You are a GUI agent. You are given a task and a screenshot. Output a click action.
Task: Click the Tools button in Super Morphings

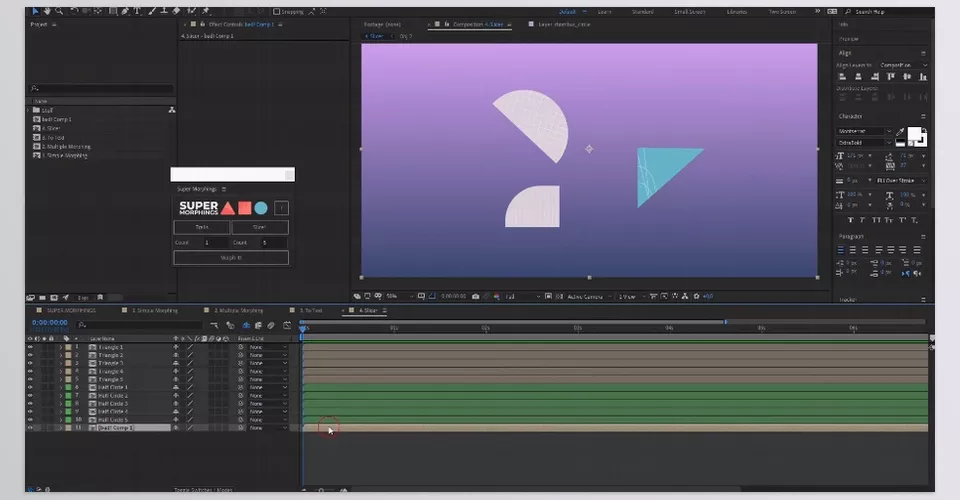tap(202, 227)
